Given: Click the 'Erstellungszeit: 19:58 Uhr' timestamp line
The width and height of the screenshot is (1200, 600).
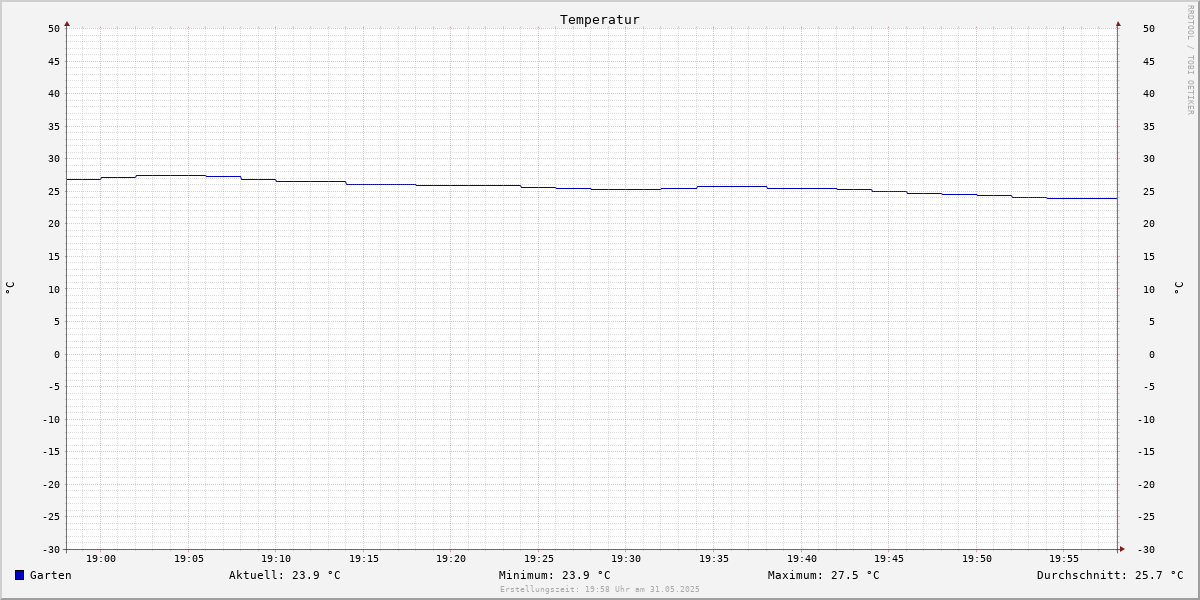Looking at the screenshot, I should click(600, 589).
